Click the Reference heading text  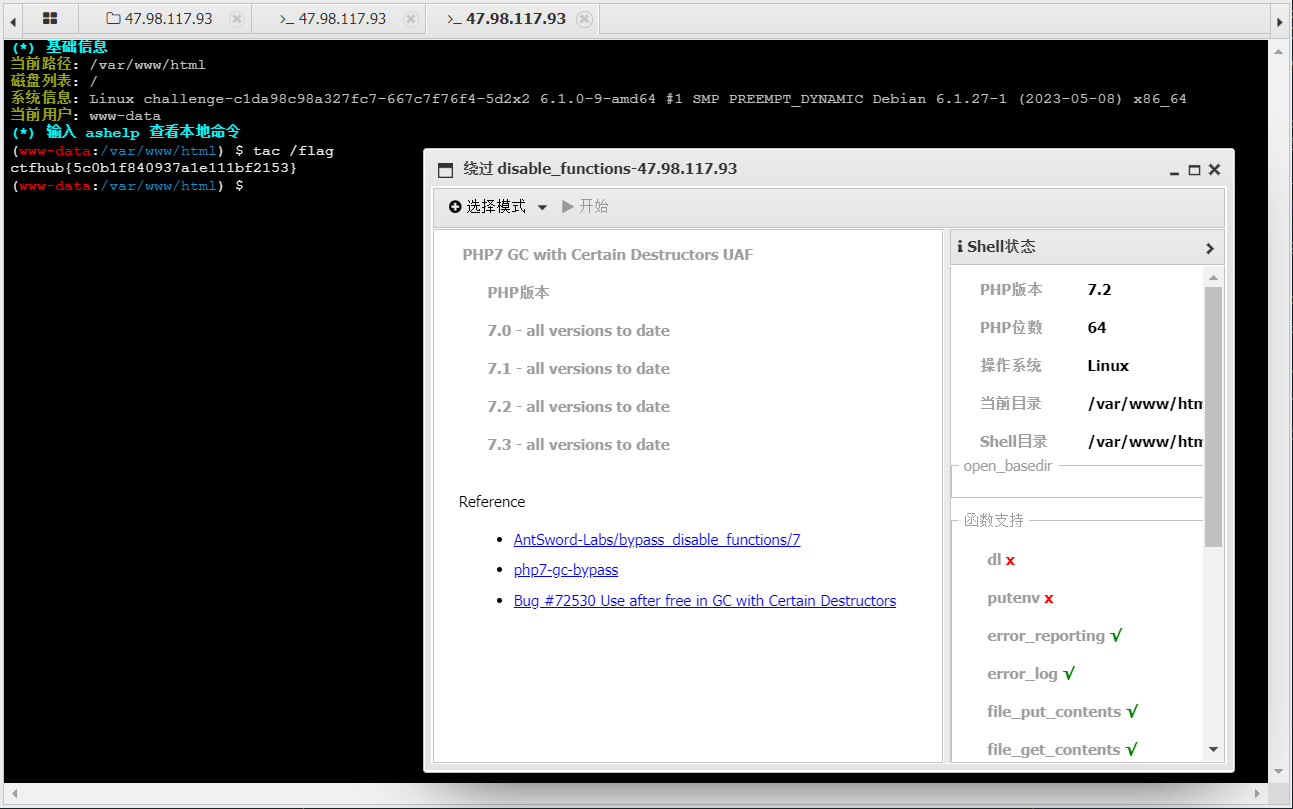tap(492, 502)
